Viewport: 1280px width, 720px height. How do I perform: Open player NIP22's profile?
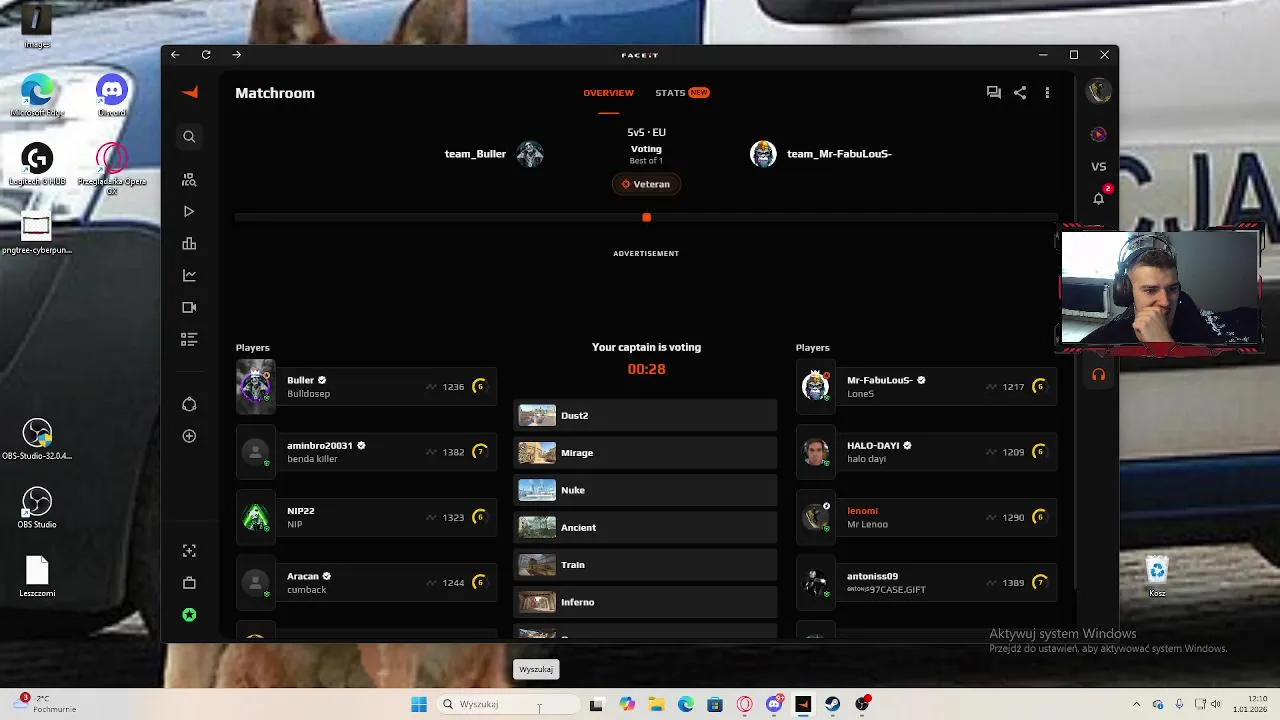coord(301,511)
